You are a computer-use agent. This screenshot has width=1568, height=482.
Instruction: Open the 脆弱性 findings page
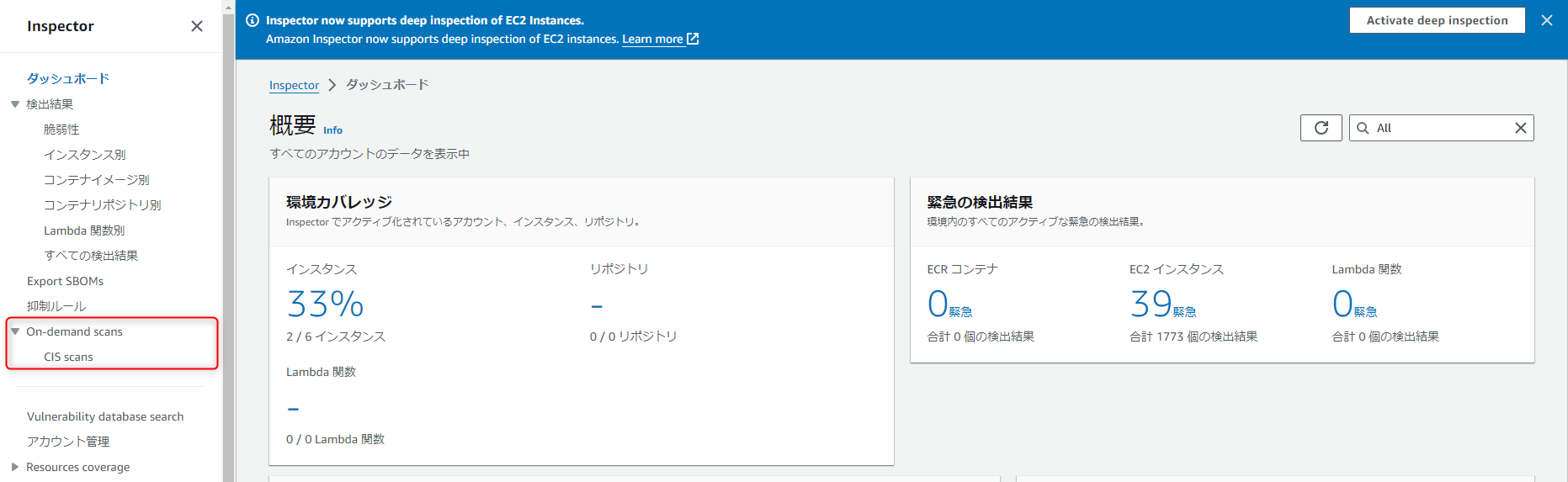pyautogui.click(x=61, y=130)
